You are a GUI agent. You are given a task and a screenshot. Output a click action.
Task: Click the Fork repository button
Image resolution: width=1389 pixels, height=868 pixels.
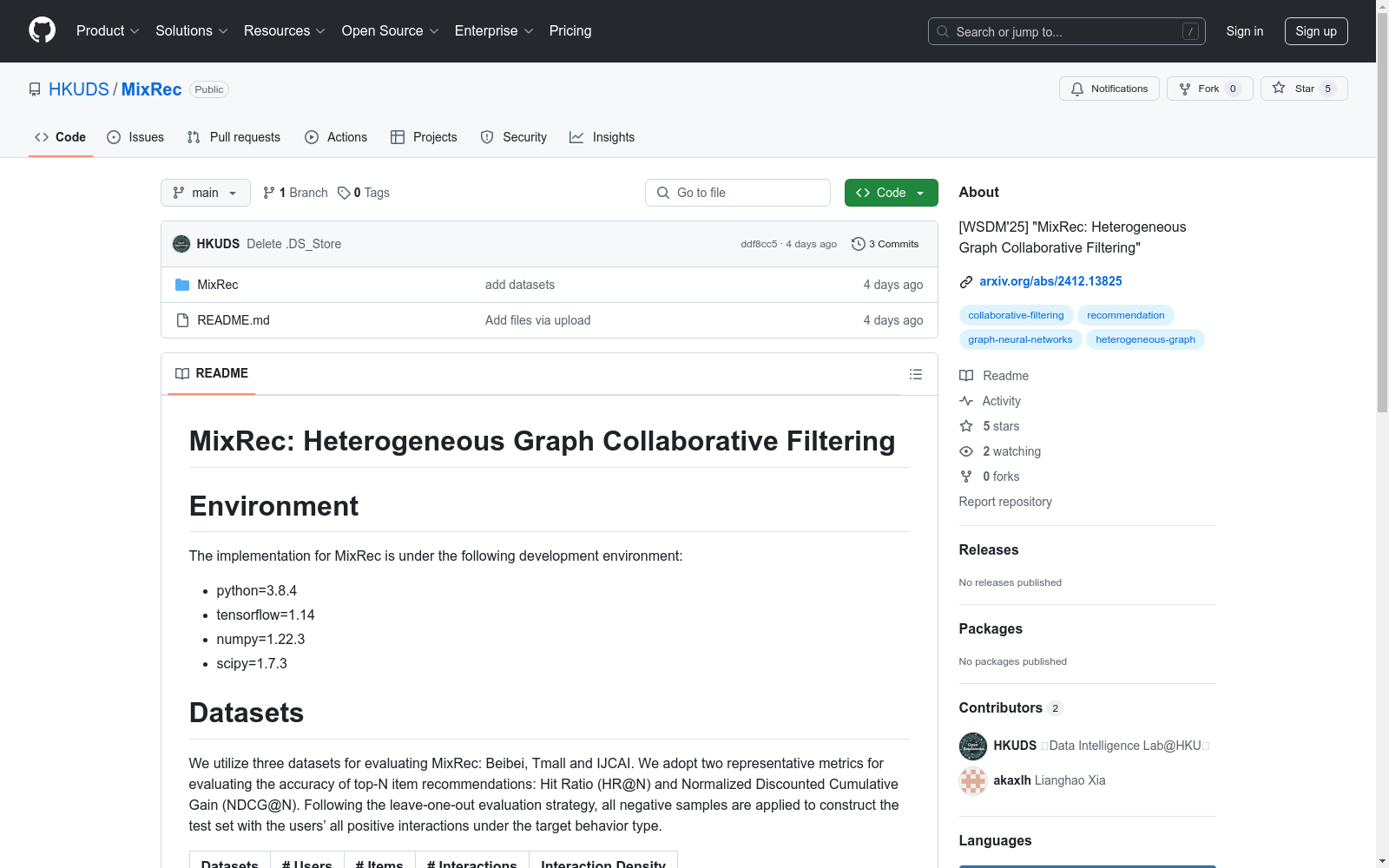click(x=1208, y=89)
